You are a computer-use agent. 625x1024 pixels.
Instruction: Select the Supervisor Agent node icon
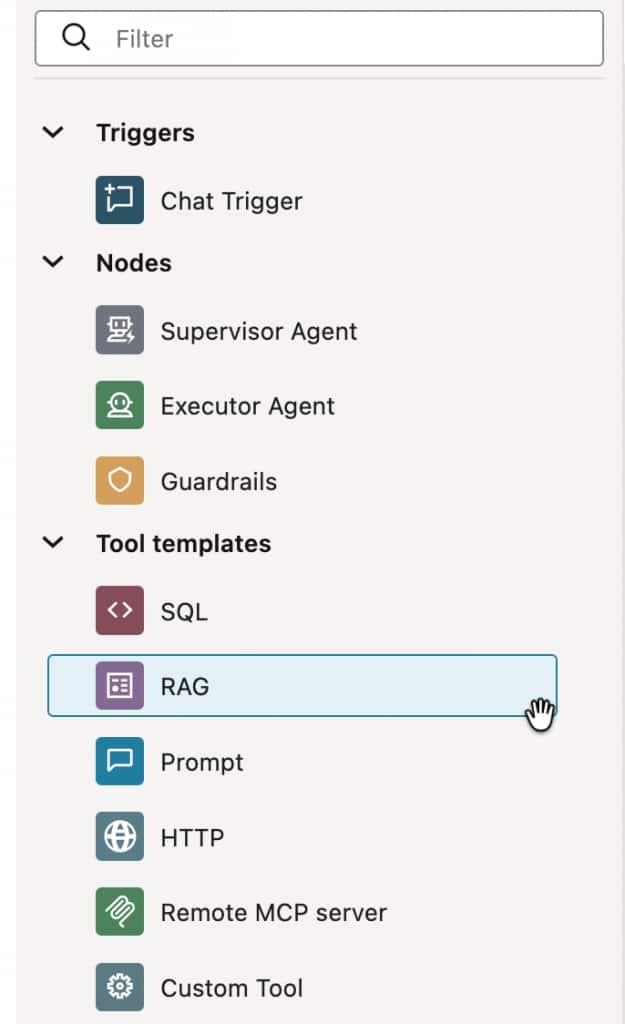click(x=120, y=330)
